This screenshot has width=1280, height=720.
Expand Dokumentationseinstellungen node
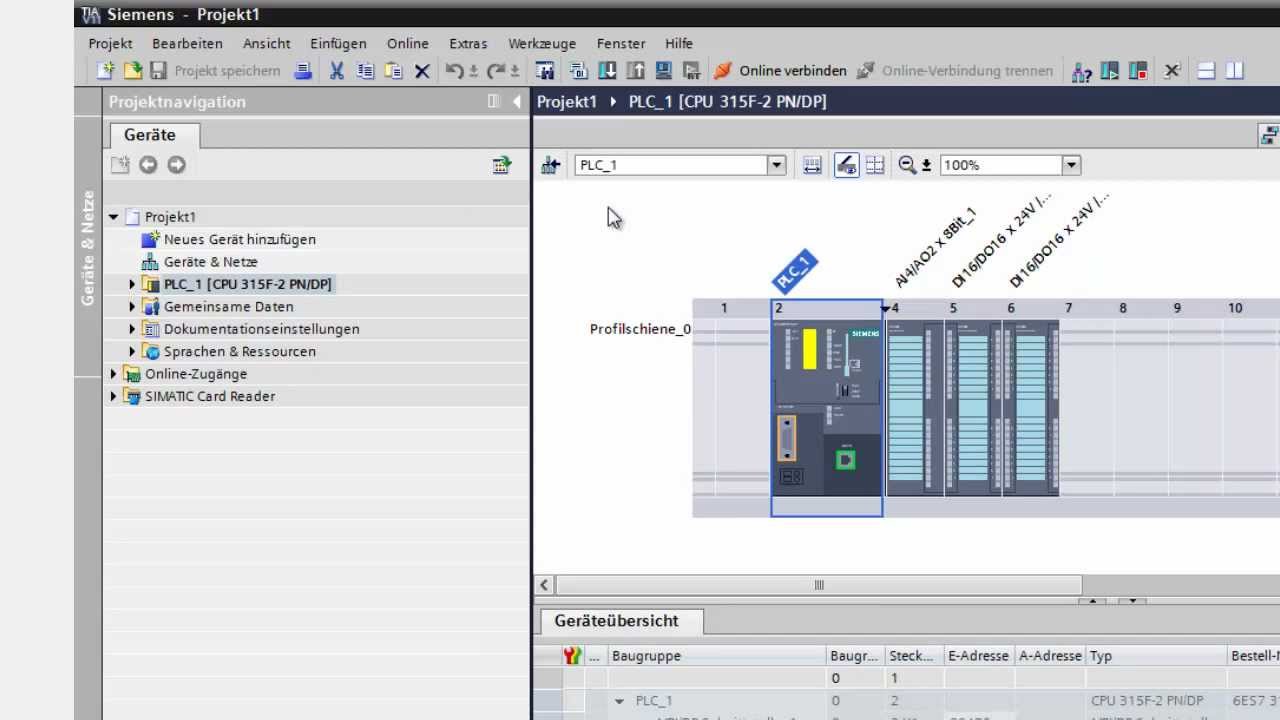coord(132,329)
